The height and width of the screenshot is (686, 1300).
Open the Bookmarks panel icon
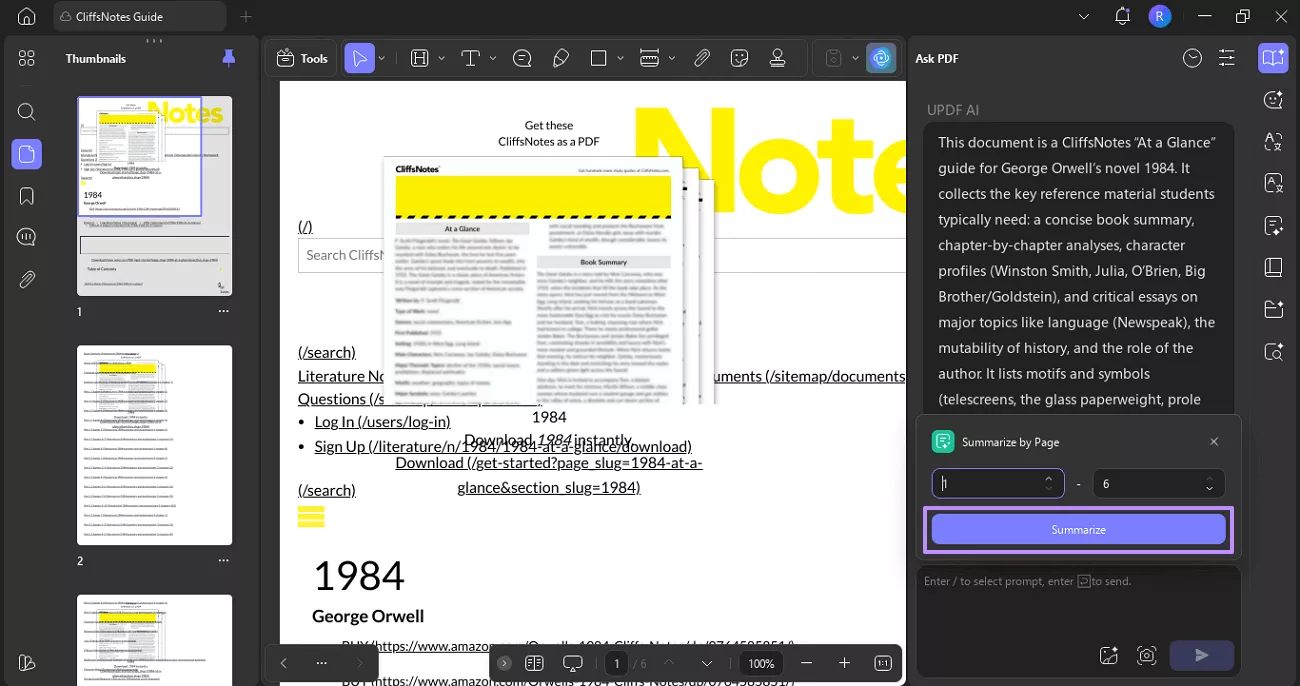27,196
